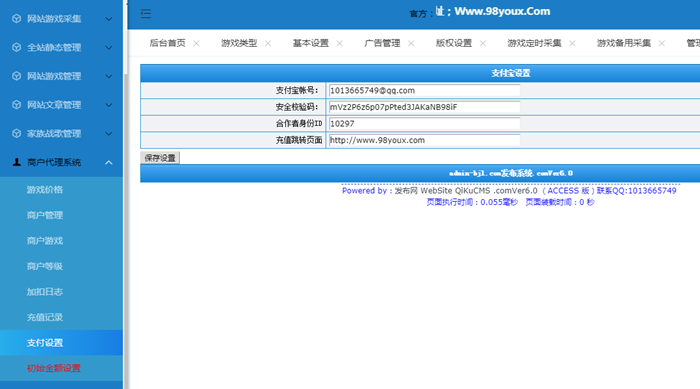This screenshot has height=389, width=700.
Task: Close the 后台首页 tab
Action: (196, 43)
